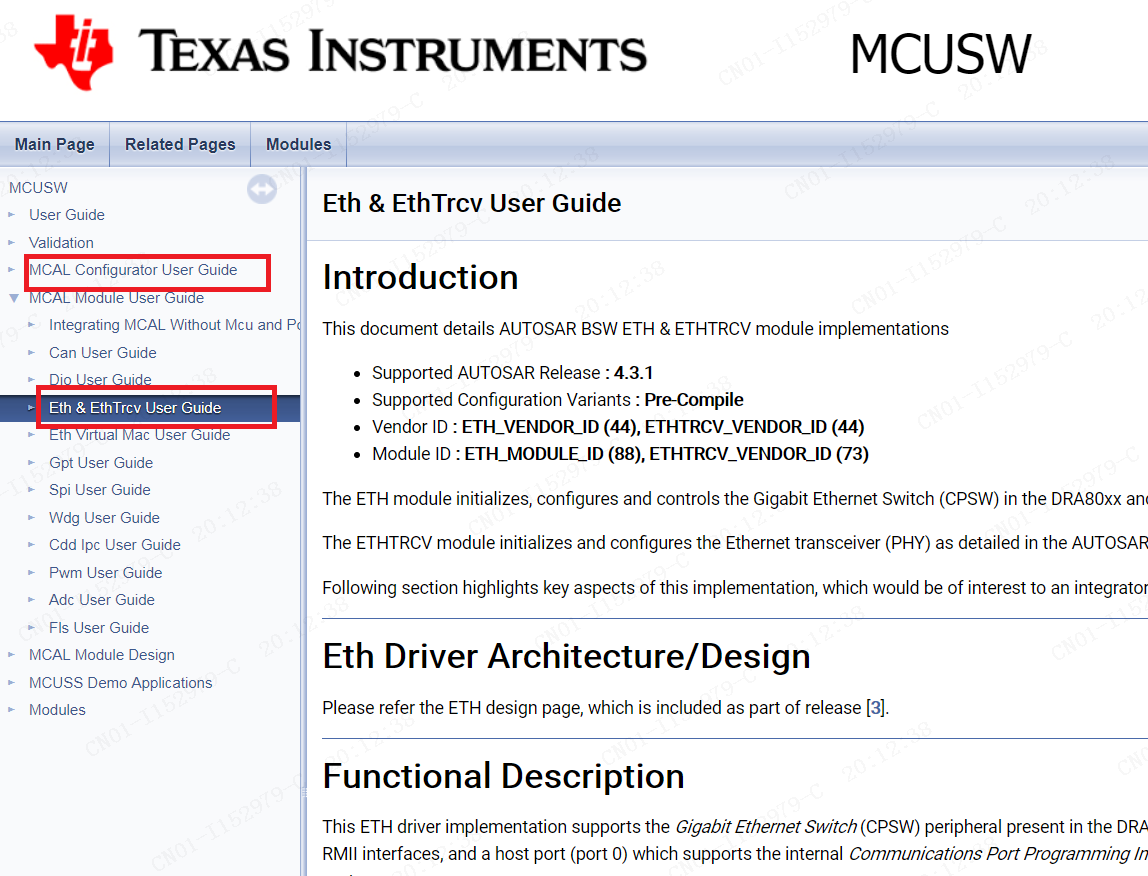Viewport: 1148px width, 876px height.
Task: Click the MCUSW root item in the sidebar
Action: point(38,187)
